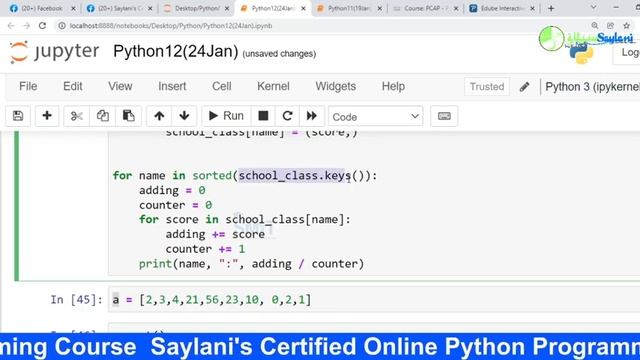The height and width of the screenshot is (360, 640).
Task: Open the Cell menu
Action: coord(222,87)
